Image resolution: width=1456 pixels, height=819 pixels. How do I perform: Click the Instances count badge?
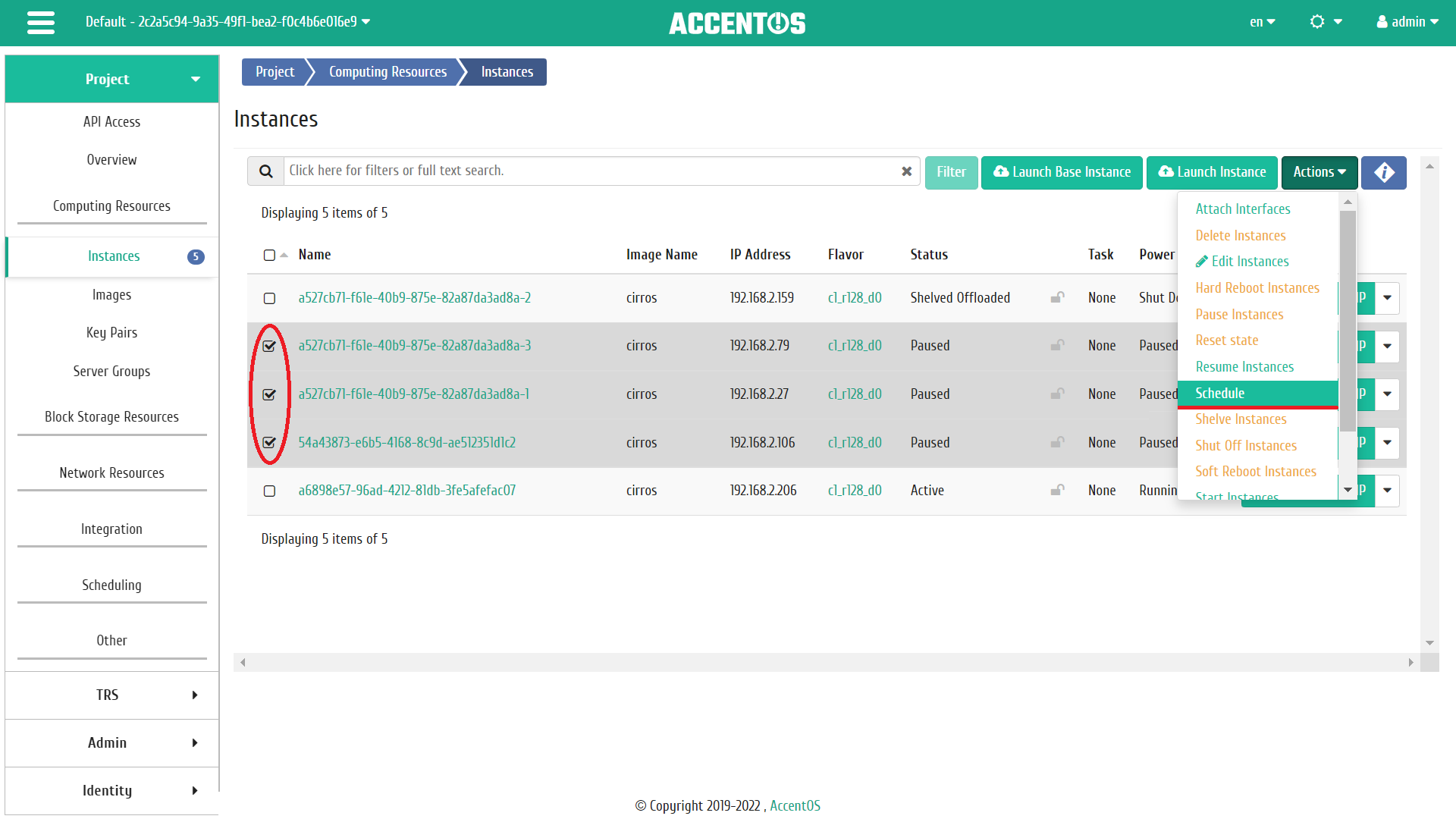pyautogui.click(x=196, y=257)
